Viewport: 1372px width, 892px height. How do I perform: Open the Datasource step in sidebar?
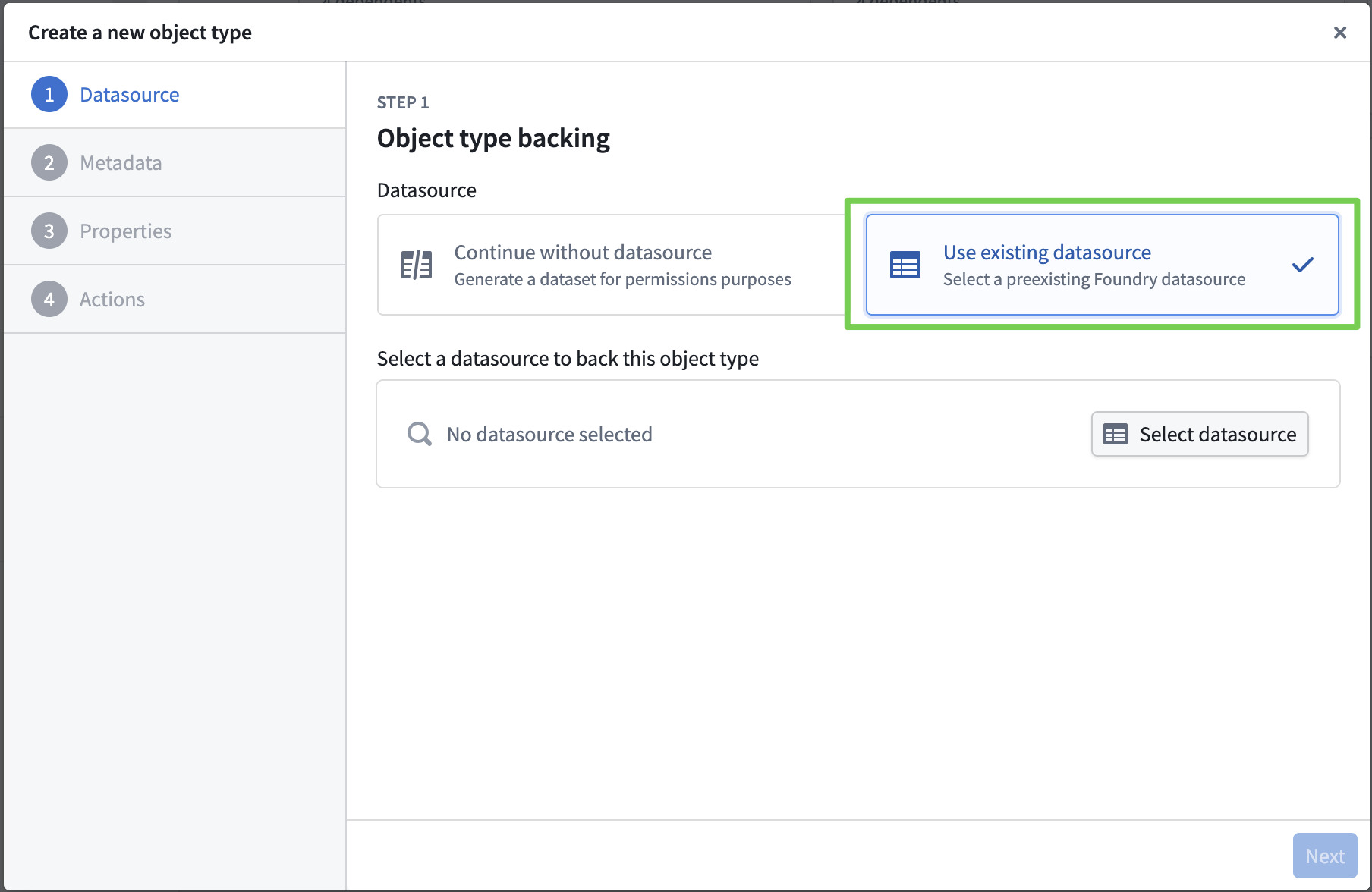(x=130, y=95)
